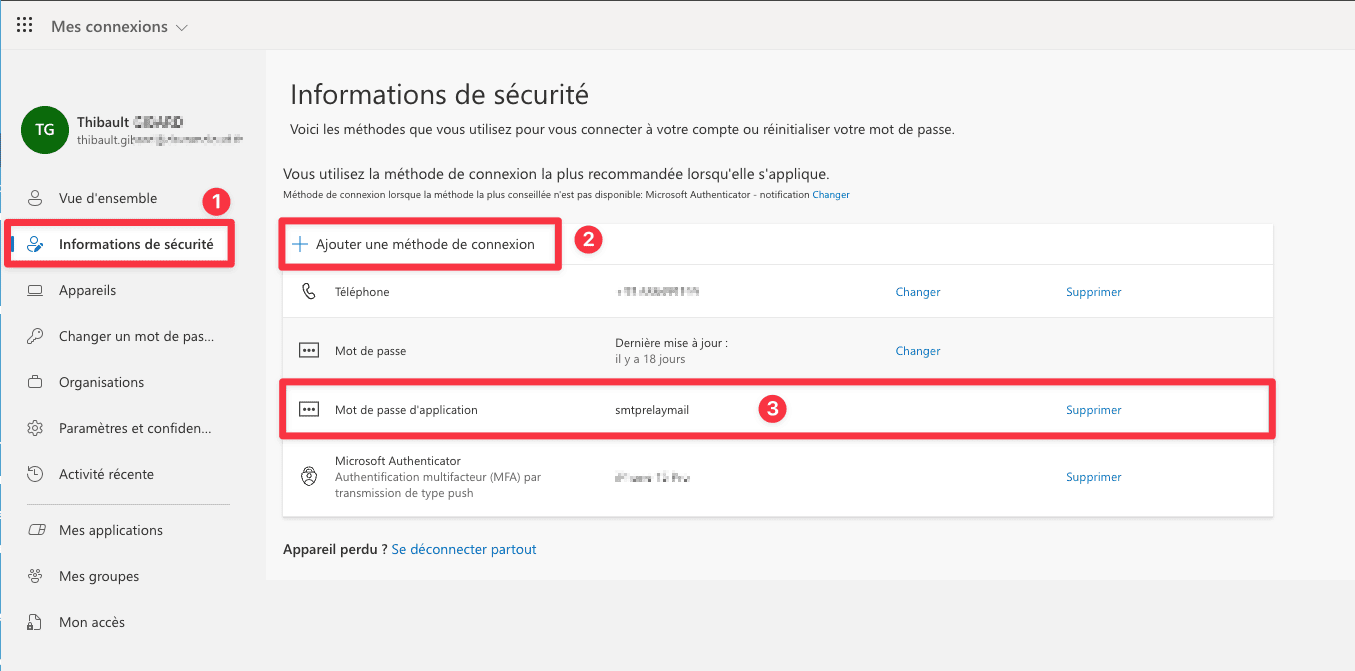Viewport: 1355px width, 671px height.
Task: Click the person icon beside Vue d'ensemble
Action: coord(35,198)
